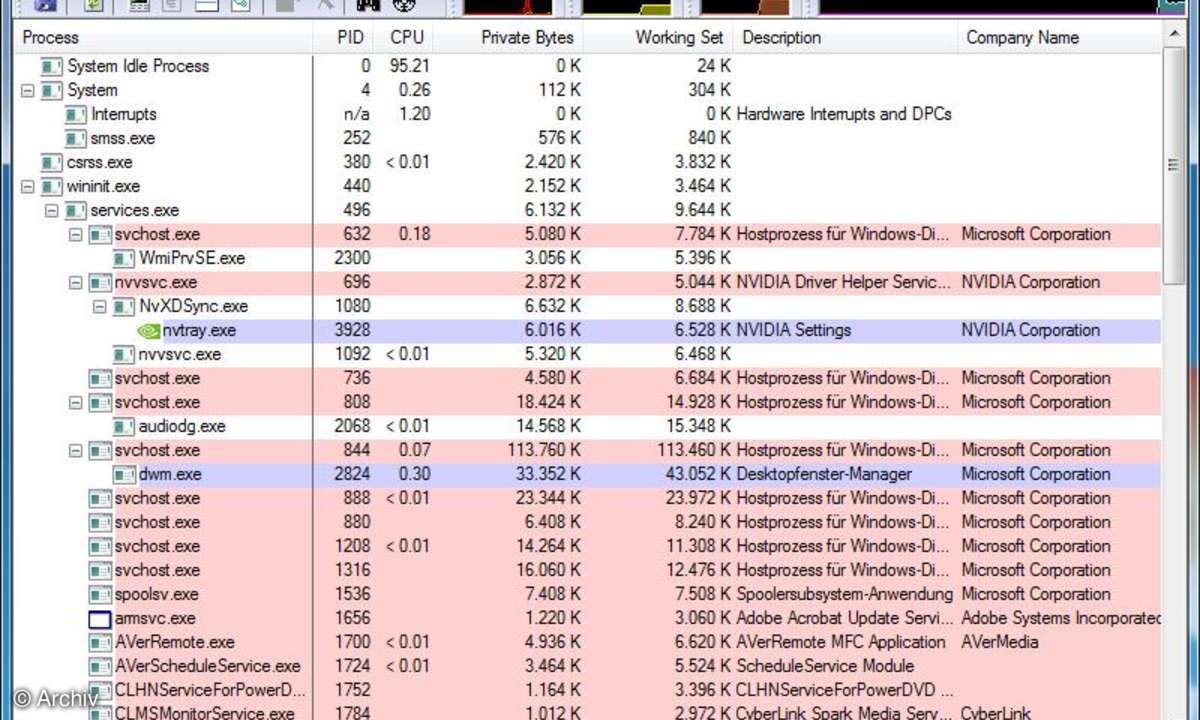This screenshot has width=1200, height=720.
Task: Click the 'AVerRemote MFC Application' description
Action: point(841,642)
